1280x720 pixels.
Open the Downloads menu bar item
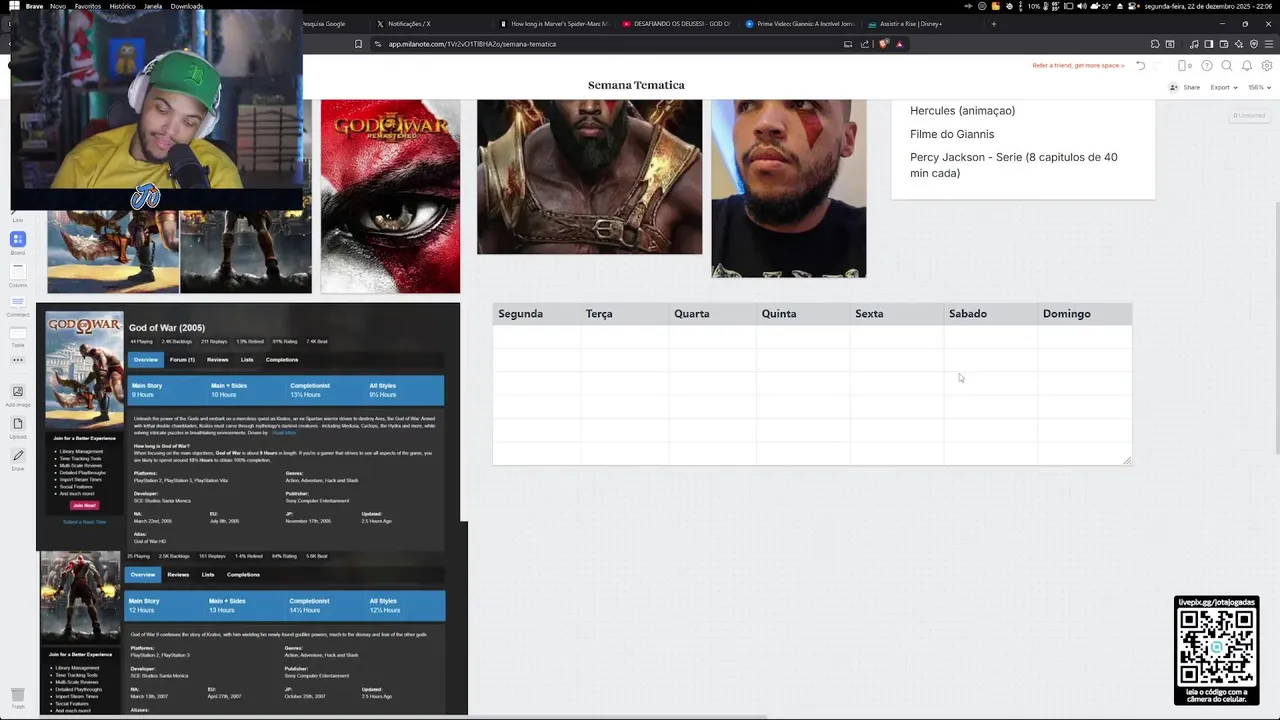tap(187, 6)
